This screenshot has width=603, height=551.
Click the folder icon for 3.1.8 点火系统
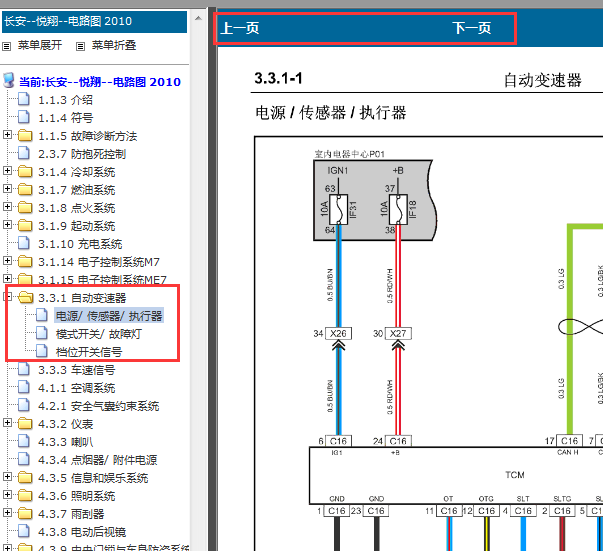coord(25,208)
